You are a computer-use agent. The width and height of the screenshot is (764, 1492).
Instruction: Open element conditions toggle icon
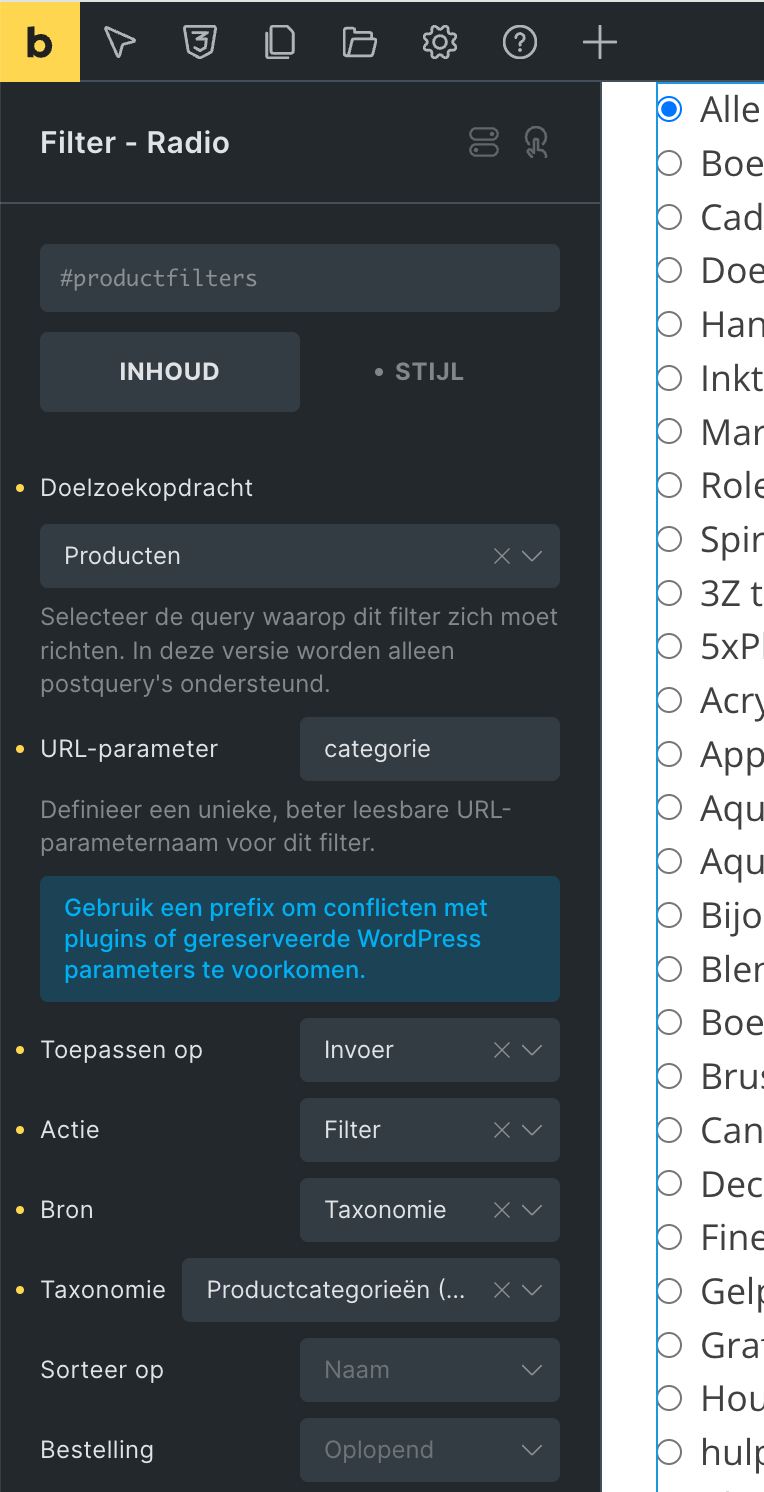(484, 143)
